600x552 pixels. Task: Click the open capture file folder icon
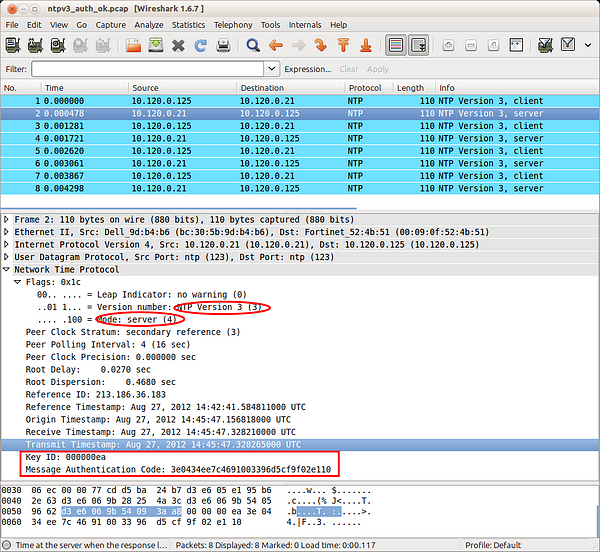click(x=133, y=45)
